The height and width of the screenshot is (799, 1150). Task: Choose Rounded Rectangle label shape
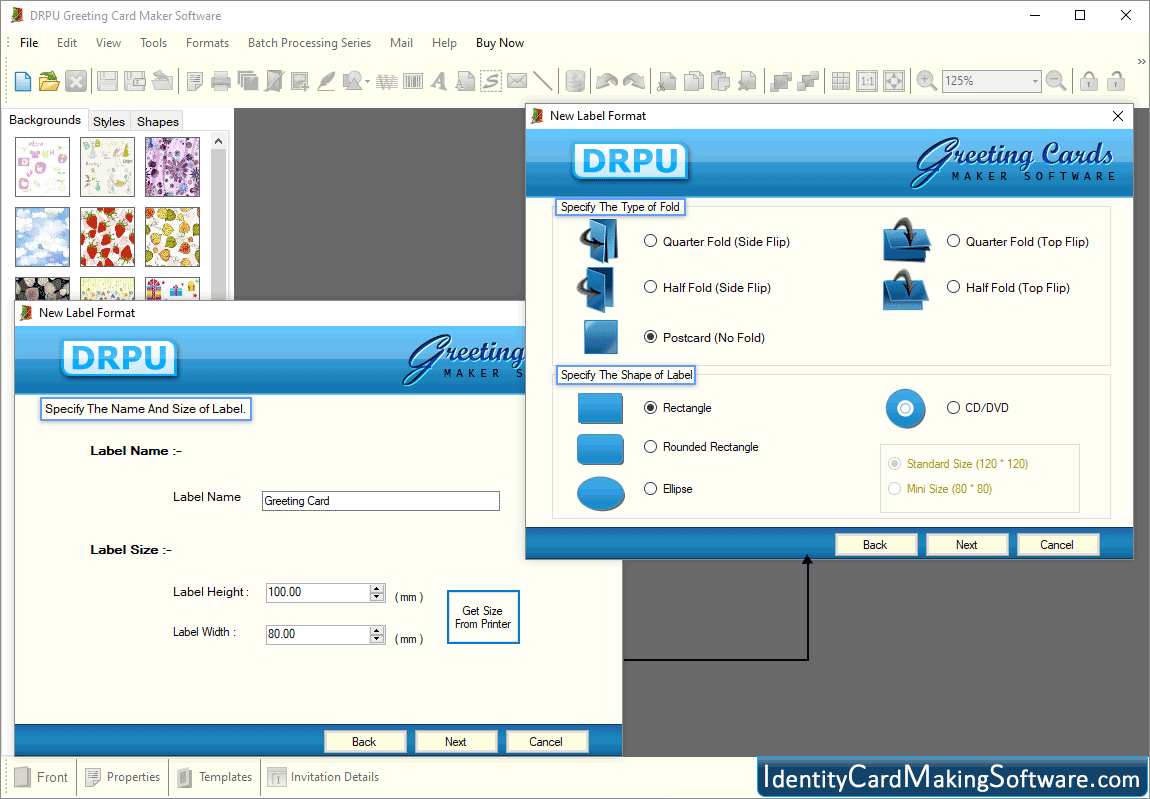(x=651, y=446)
